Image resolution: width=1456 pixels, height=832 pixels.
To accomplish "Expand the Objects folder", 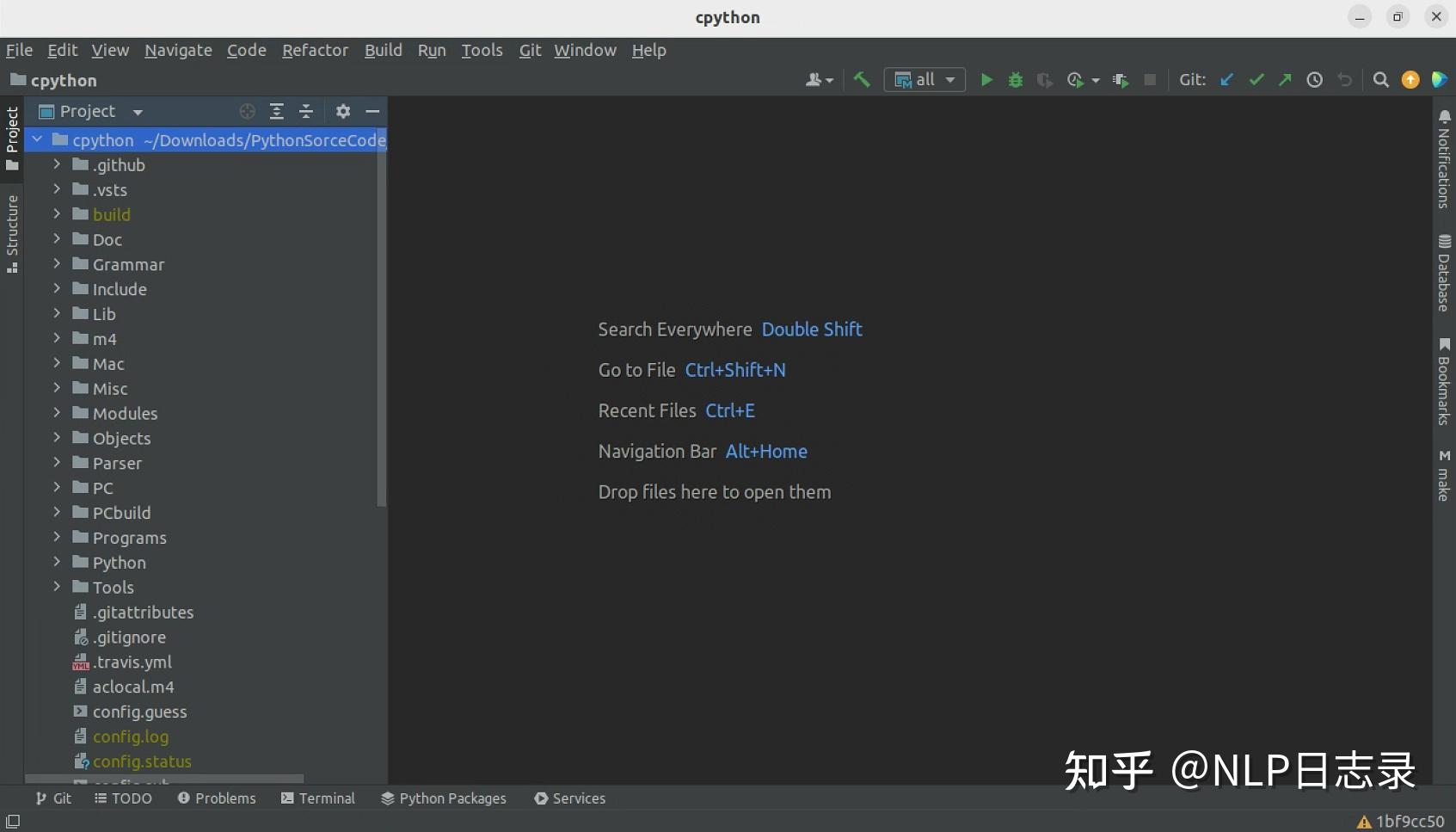I will [57, 438].
